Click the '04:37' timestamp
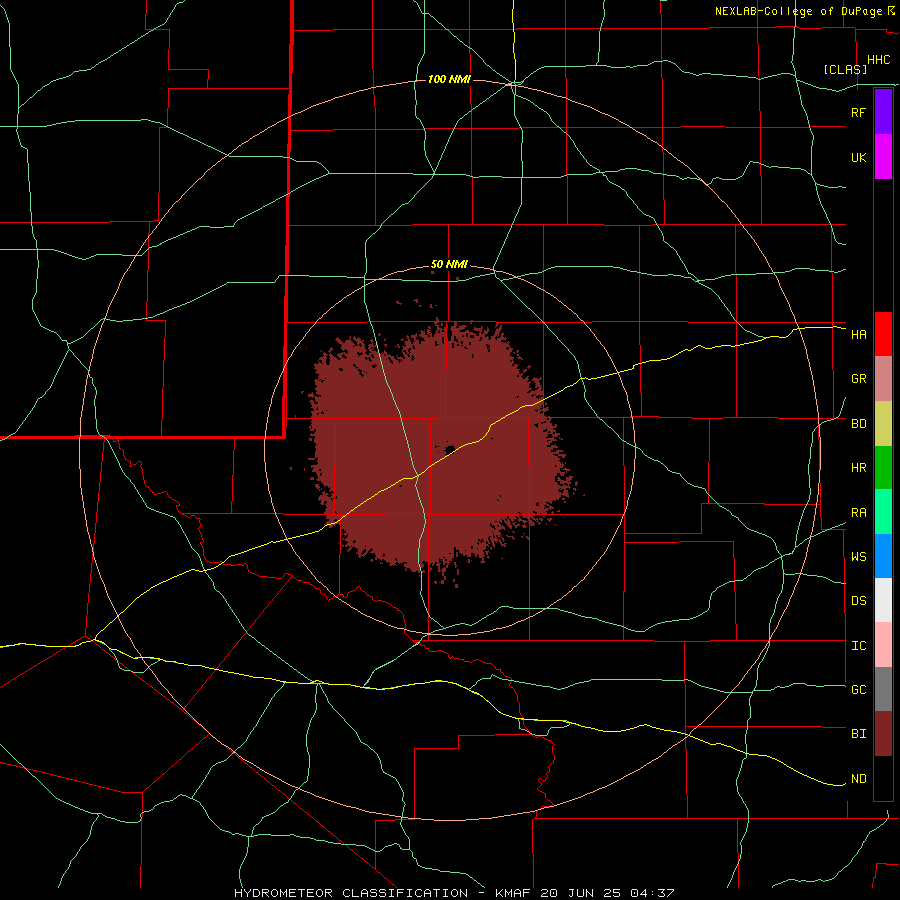900x900 pixels. [651, 893]
